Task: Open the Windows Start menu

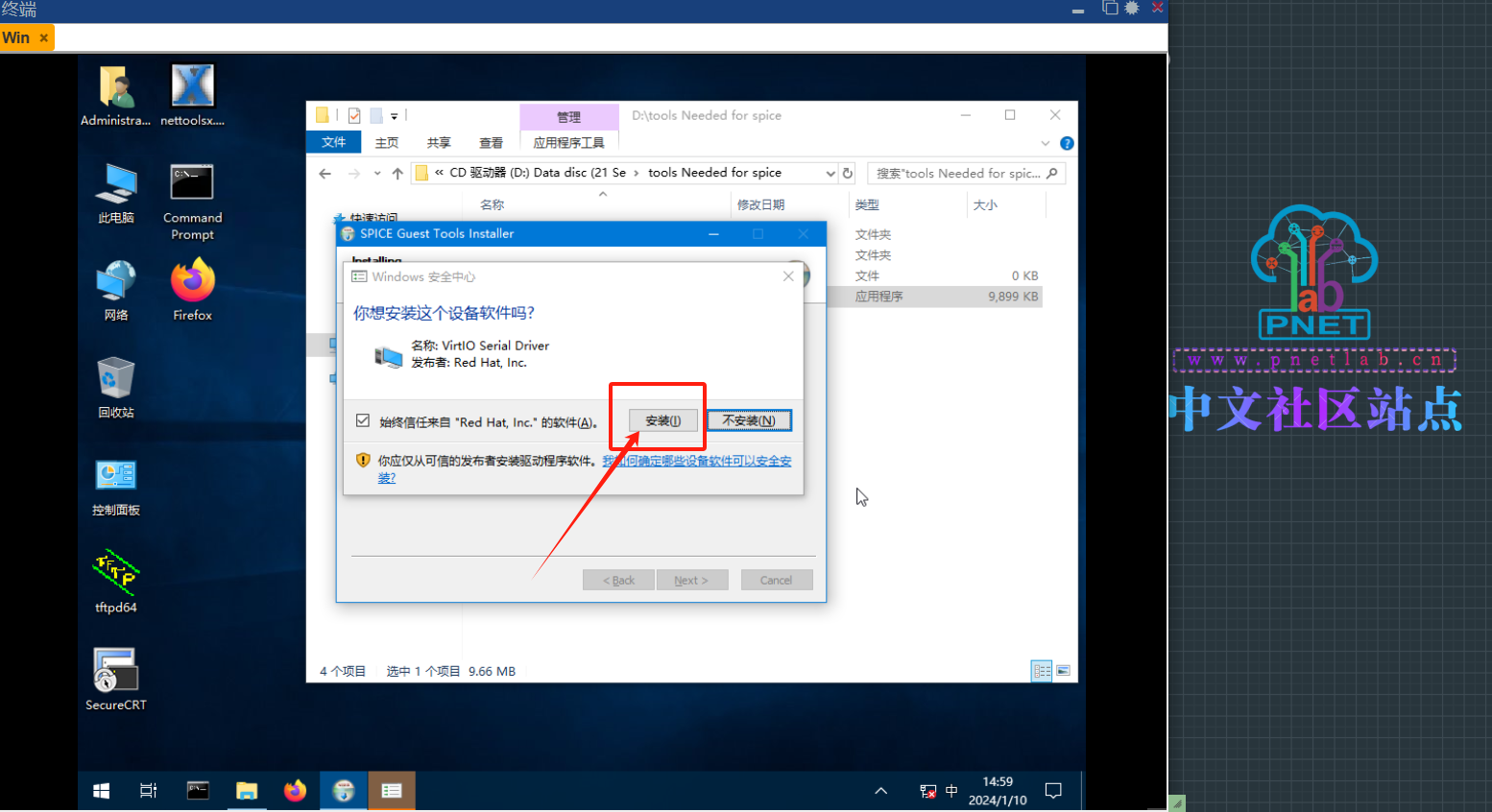Action: (x=101, y=791)
